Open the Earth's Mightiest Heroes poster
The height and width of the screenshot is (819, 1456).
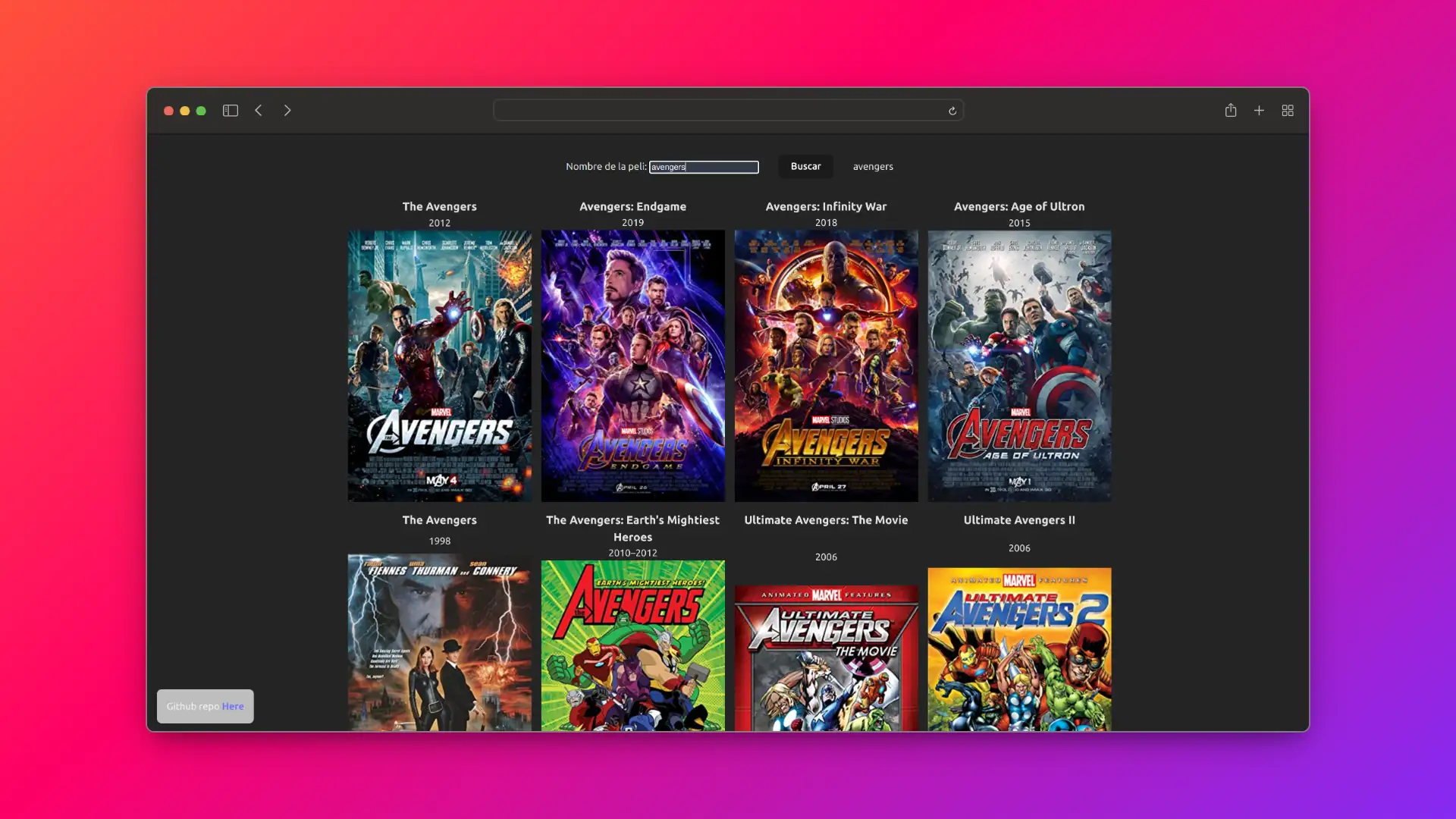pos(633,645)
